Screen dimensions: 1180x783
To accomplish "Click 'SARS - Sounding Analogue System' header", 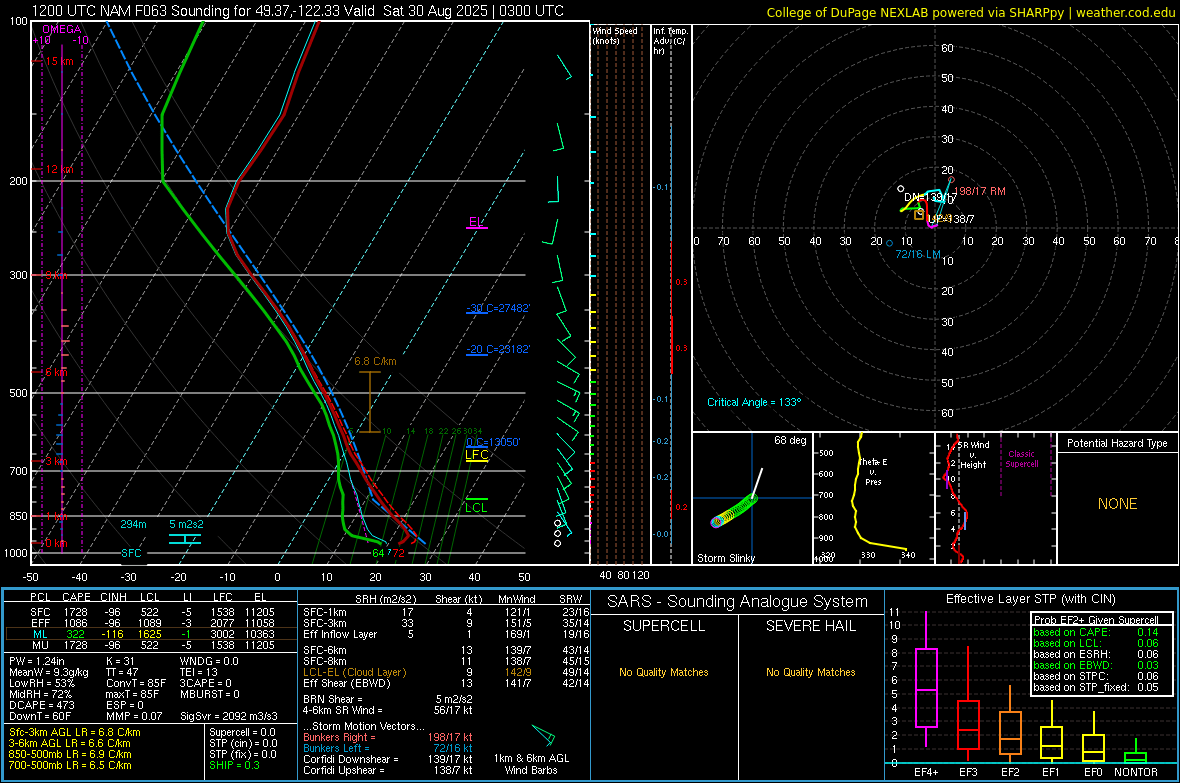I will [x=738, y=602].
